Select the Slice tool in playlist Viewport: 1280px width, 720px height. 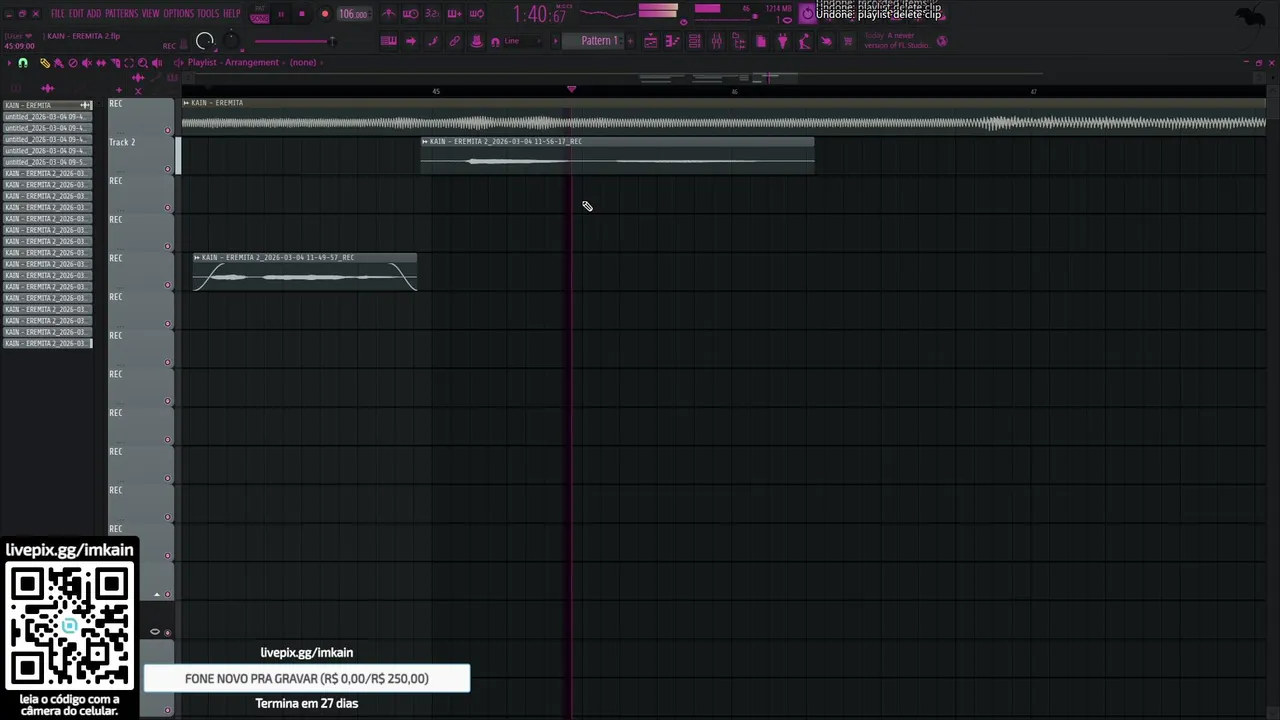click(115, 63)
